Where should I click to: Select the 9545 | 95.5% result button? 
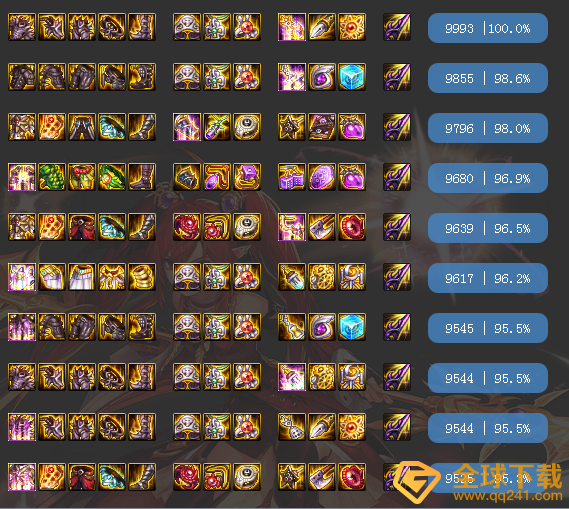click(x=488, y=328)
